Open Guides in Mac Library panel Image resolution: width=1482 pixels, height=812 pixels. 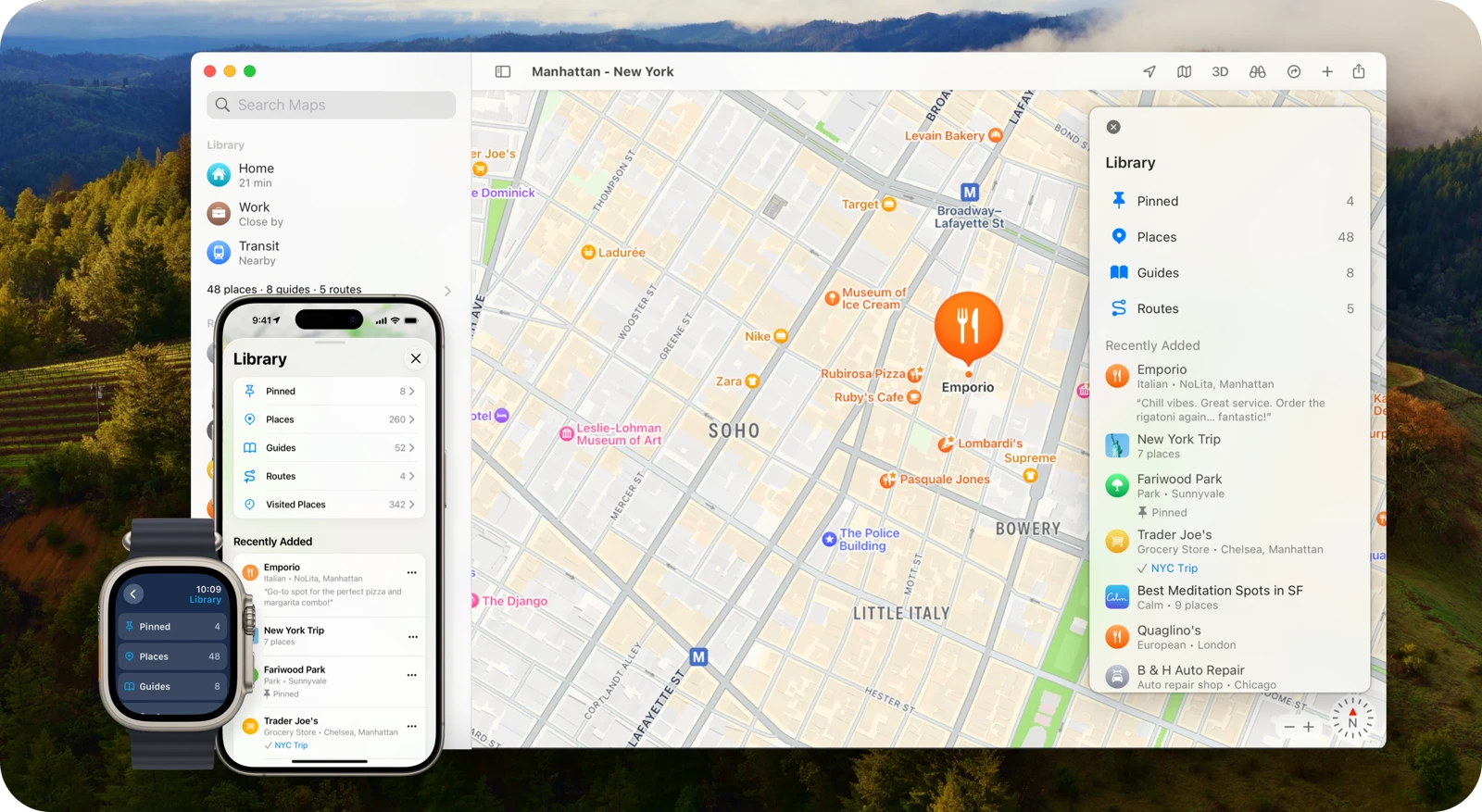1230,273
